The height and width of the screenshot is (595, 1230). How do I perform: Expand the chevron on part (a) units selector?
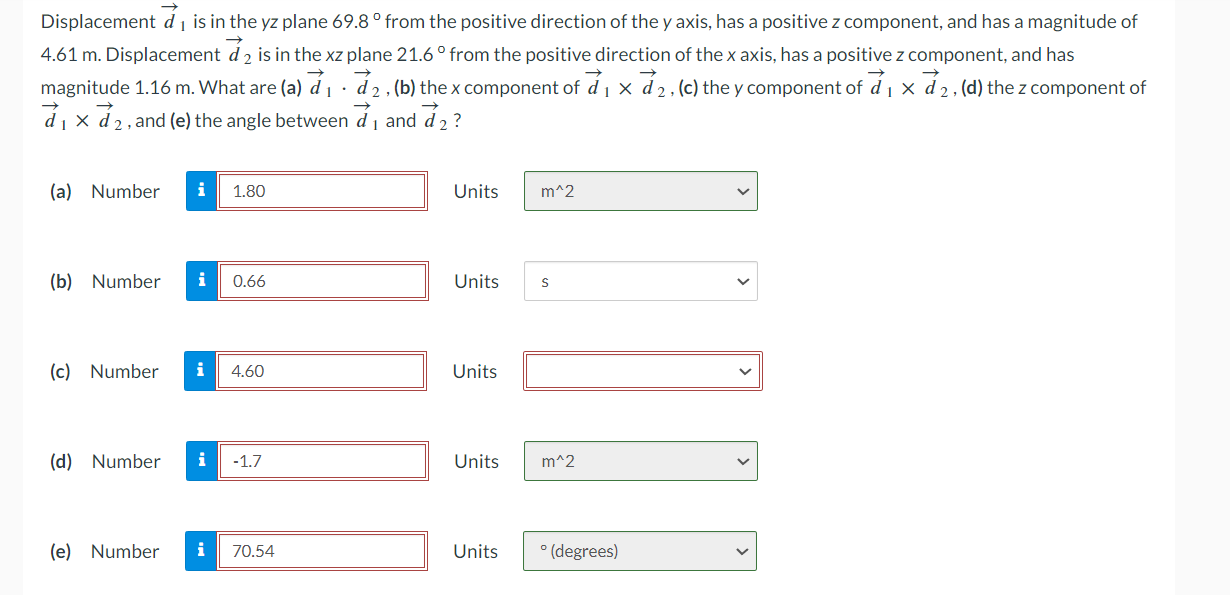pyautogui.click(x=741, y=191)
